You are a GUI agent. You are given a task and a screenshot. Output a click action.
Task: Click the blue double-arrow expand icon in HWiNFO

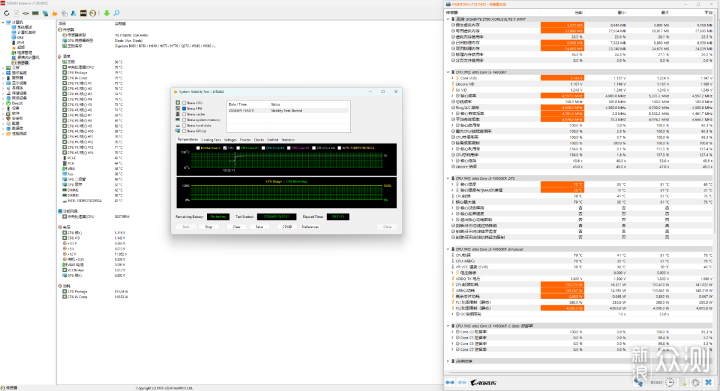click(450, 382)
